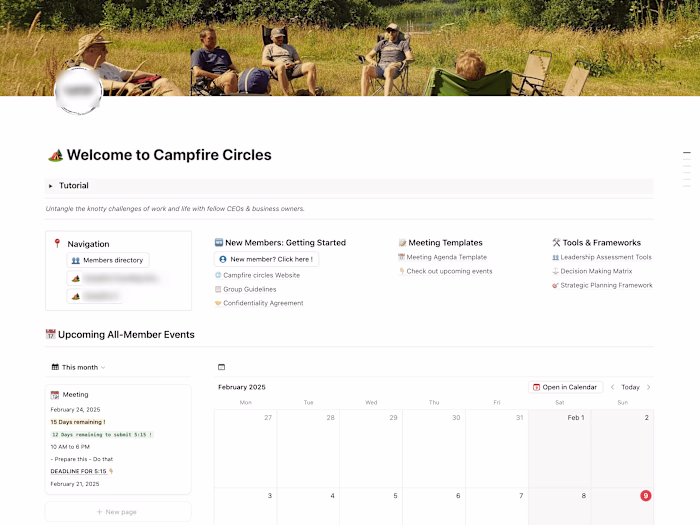Click the icon beside Leadership Assessment Tools
Viewport: 700px width, 525px height.
coord(555,257)
